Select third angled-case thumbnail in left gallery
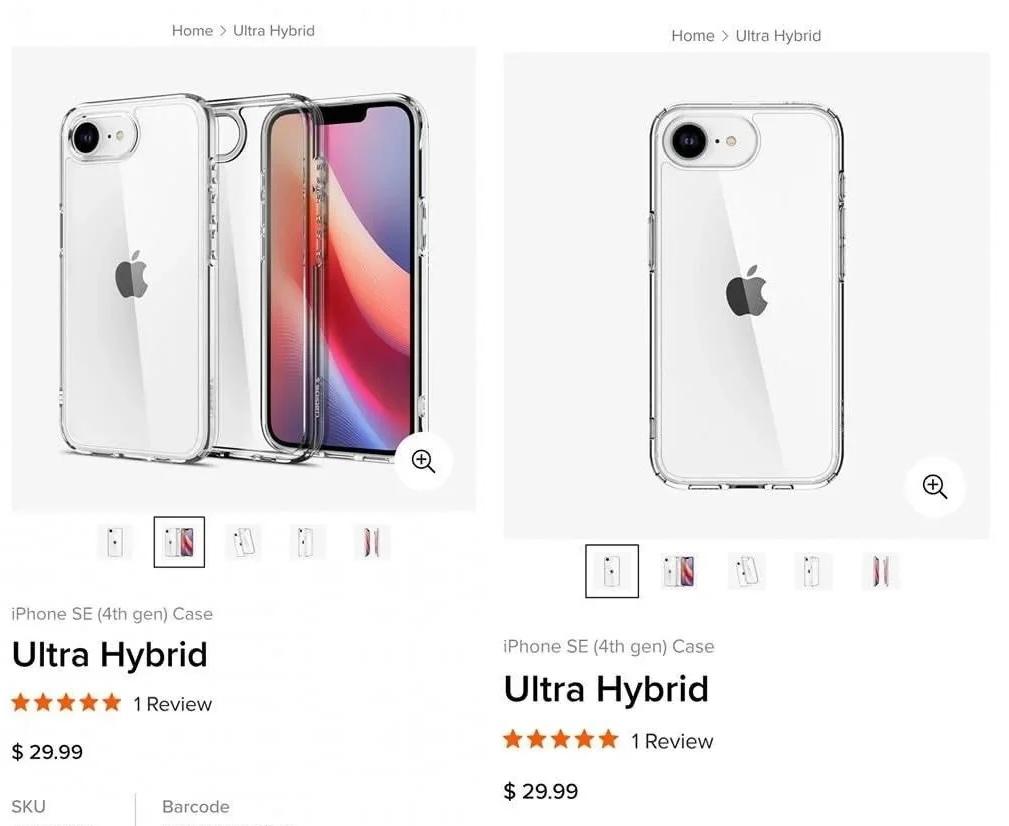Viewport: 1009px width, 826px height. point(243,542)
